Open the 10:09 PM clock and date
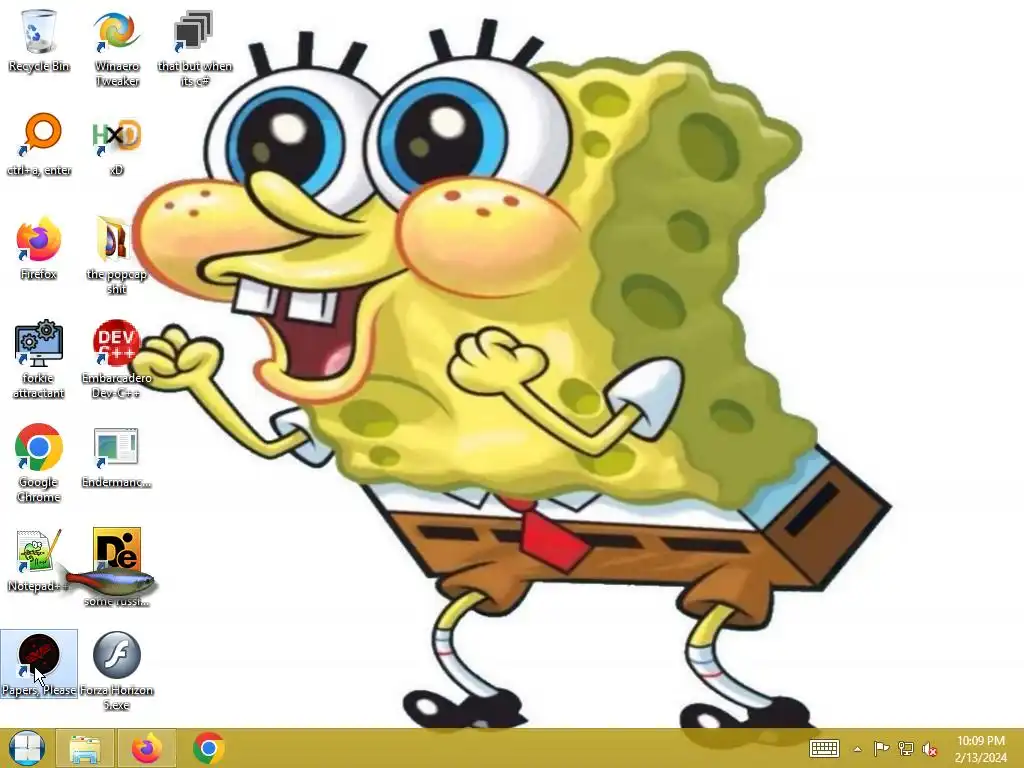Viewport: 1024px width, 768px height. click(x=981, y=748)
